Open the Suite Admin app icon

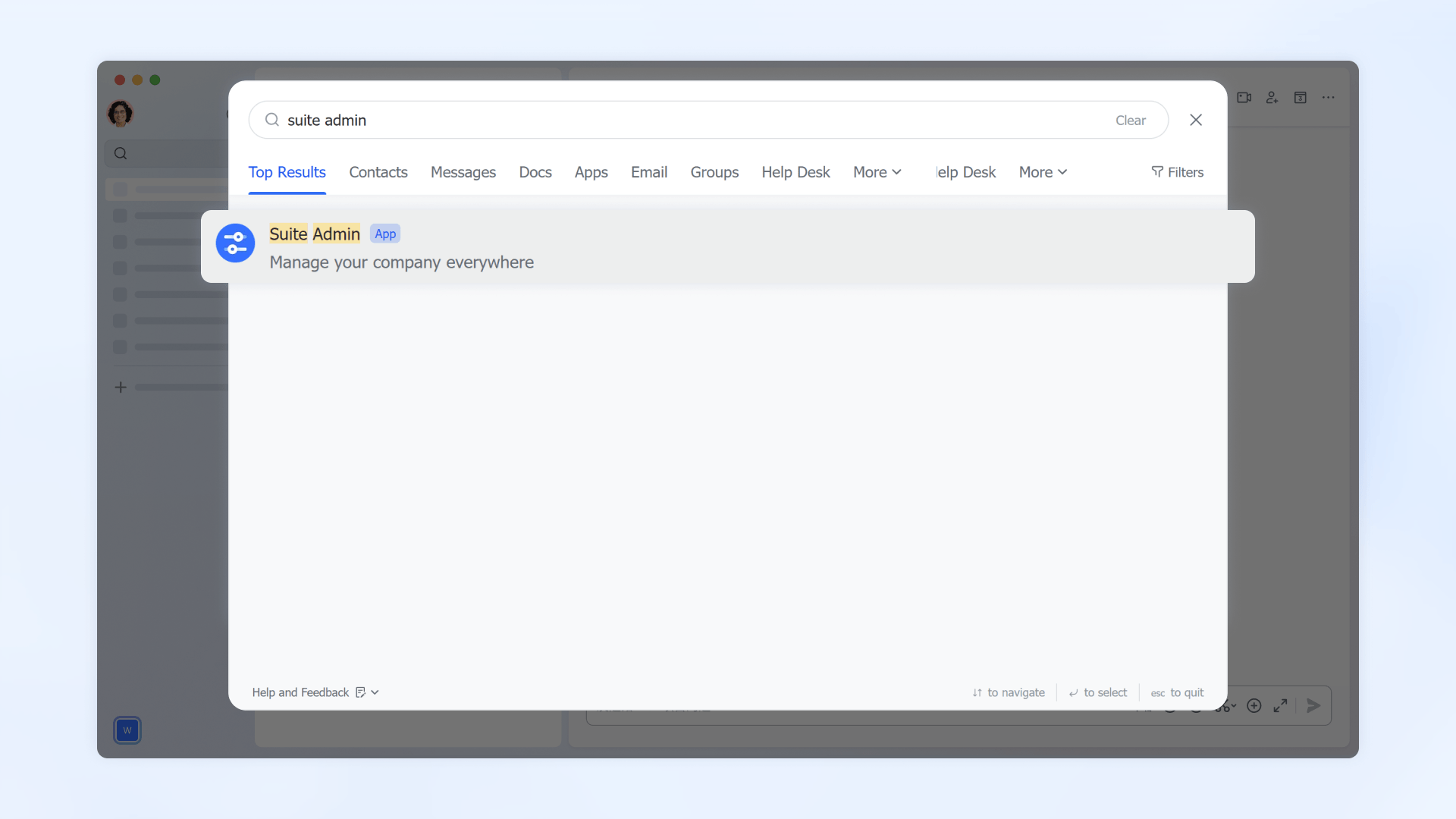235,243
